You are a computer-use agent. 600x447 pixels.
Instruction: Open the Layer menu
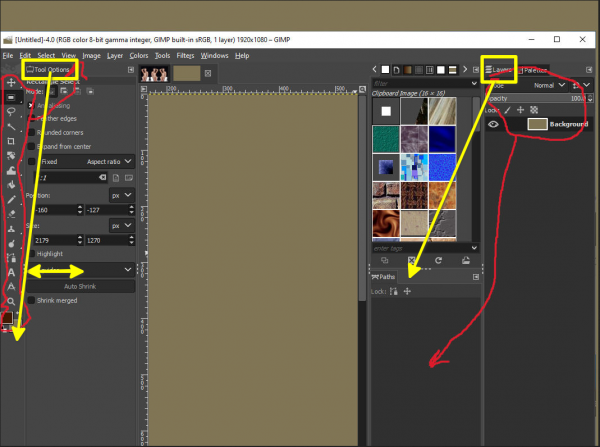click(115, 55)
